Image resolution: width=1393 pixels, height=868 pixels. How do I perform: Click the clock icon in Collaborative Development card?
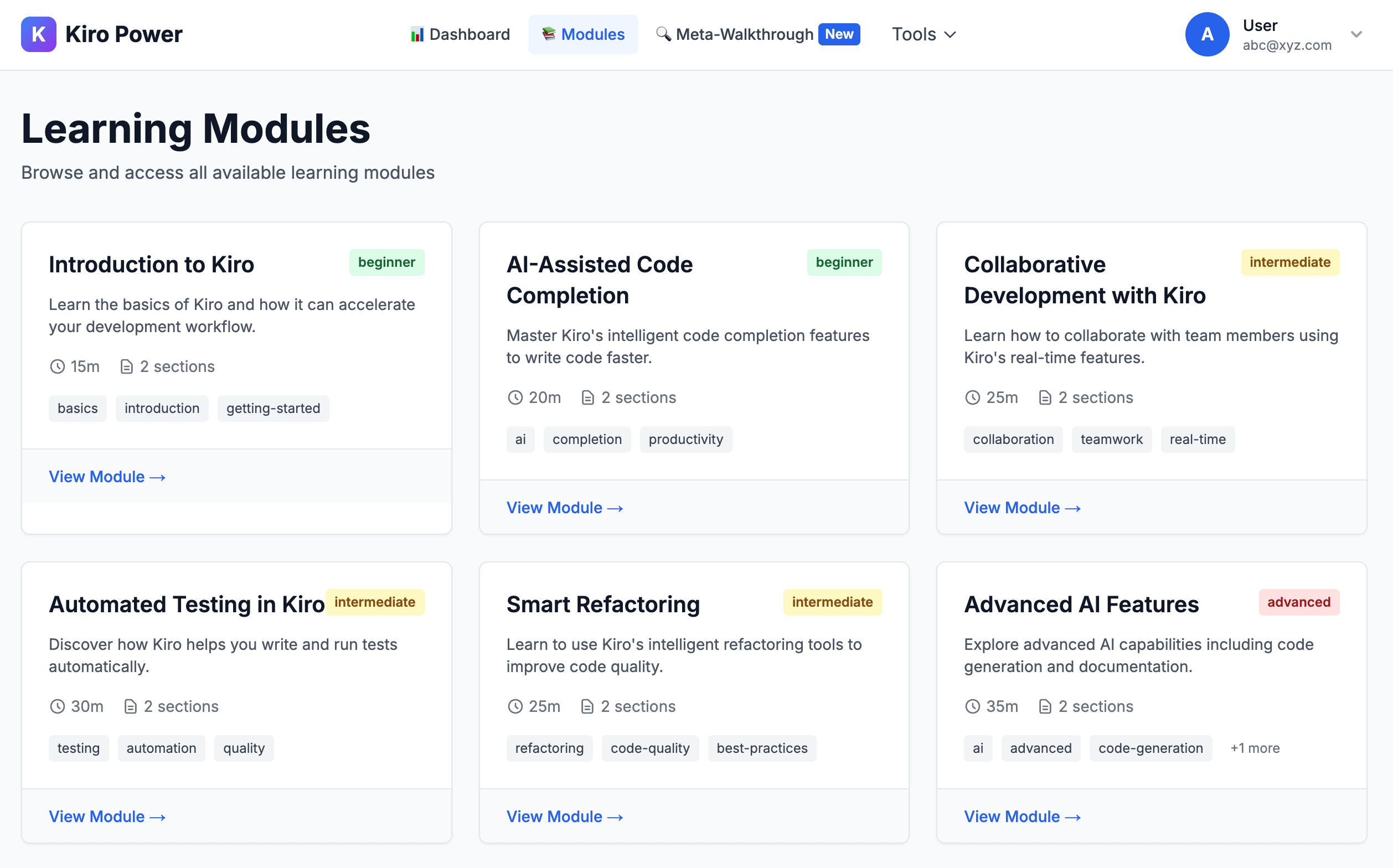click(972, 397)
